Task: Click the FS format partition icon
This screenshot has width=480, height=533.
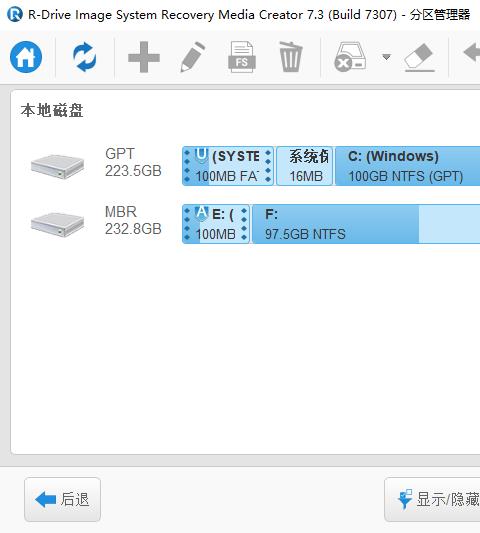Action: click(241, 57)
